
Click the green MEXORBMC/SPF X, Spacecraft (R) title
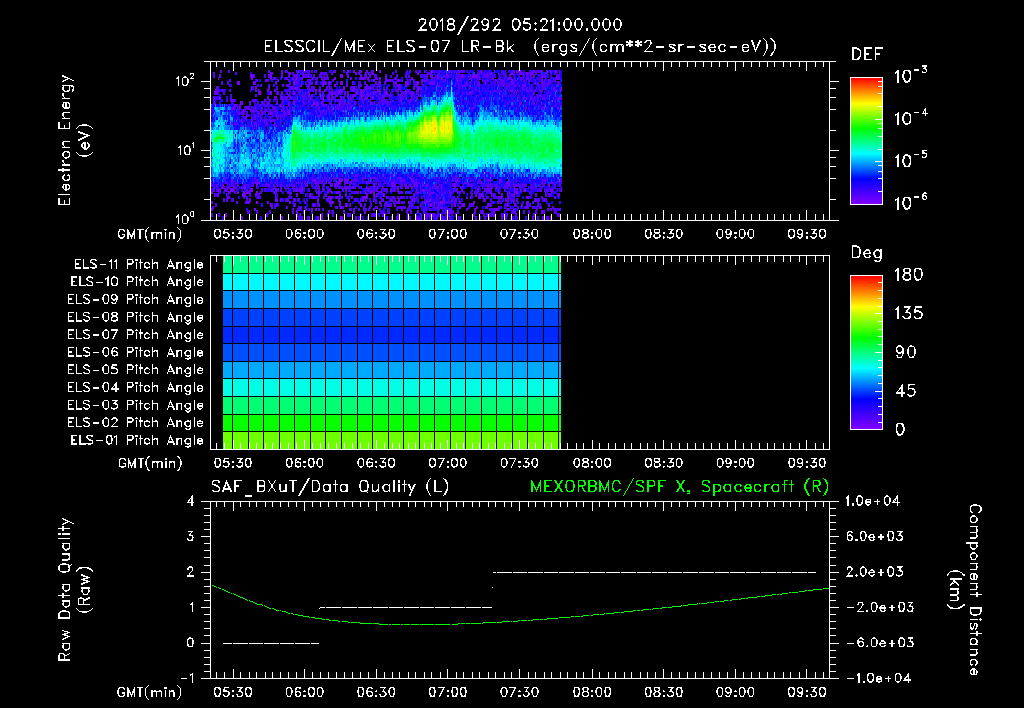pos(679,487)
